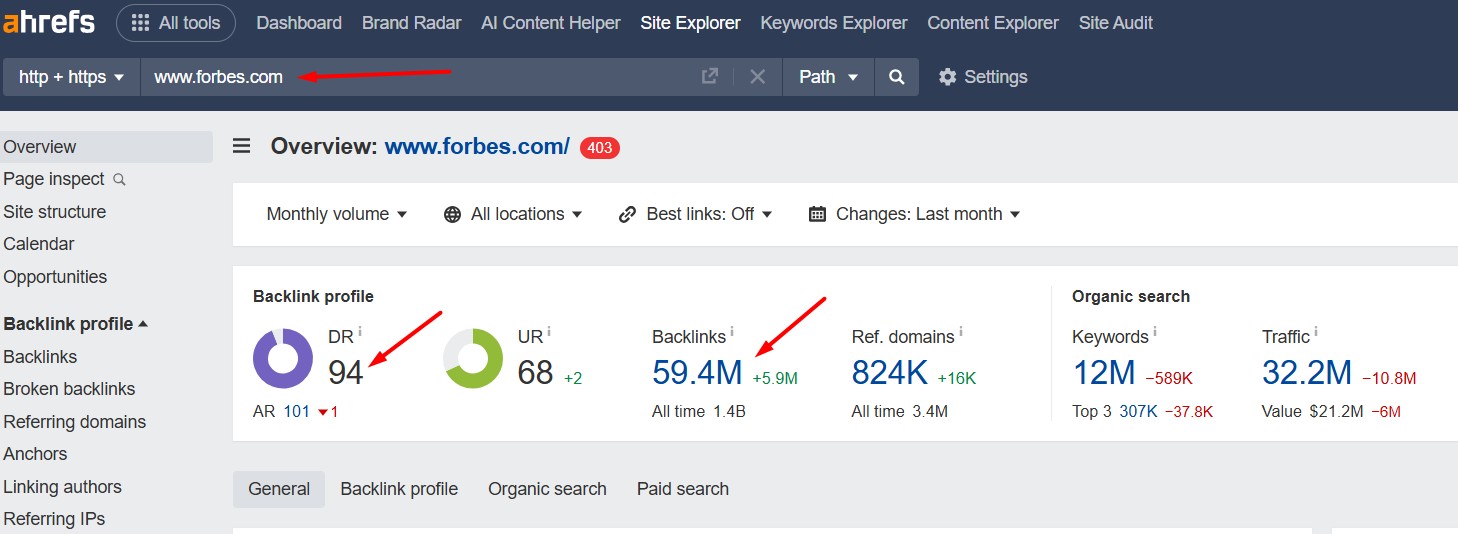Click the Ahrefs logo
Image resolution: width=1458 pixels, height=534 pixels.
49,22
